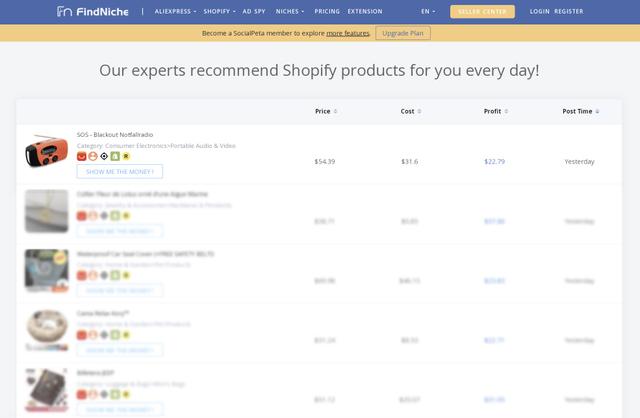The width and height of the screenshot is (640, 418).
Task: Click the black target icon on SOS radio row
Action: coord(104,156)
